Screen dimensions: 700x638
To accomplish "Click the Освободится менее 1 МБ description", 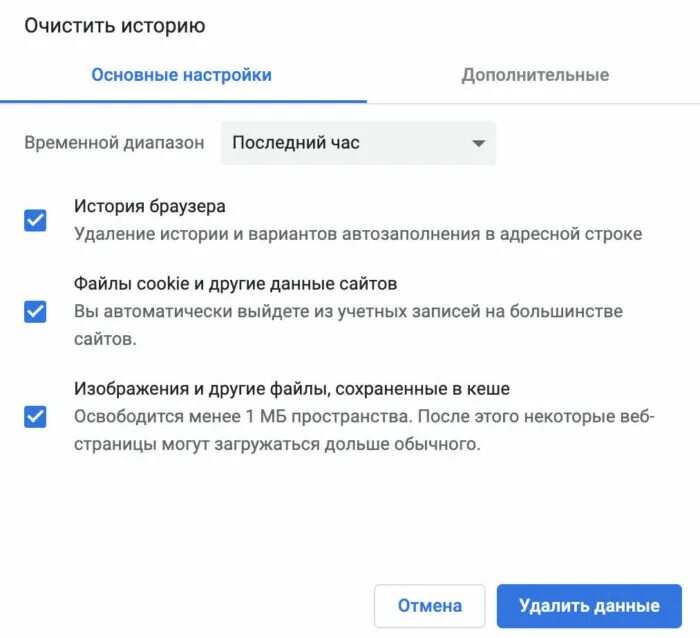I will (x=364, y=416).
